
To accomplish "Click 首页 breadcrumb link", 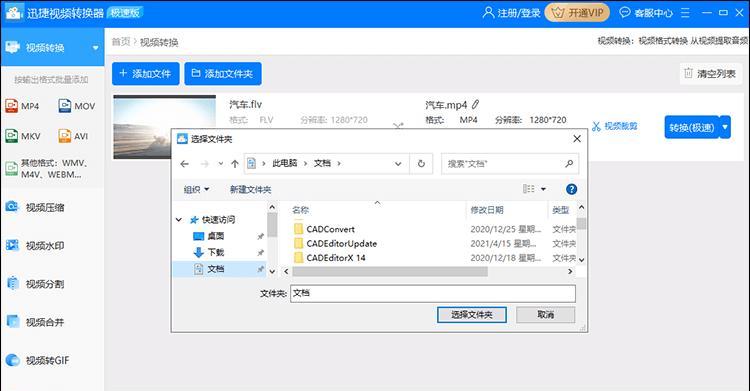I will point(121,42).
